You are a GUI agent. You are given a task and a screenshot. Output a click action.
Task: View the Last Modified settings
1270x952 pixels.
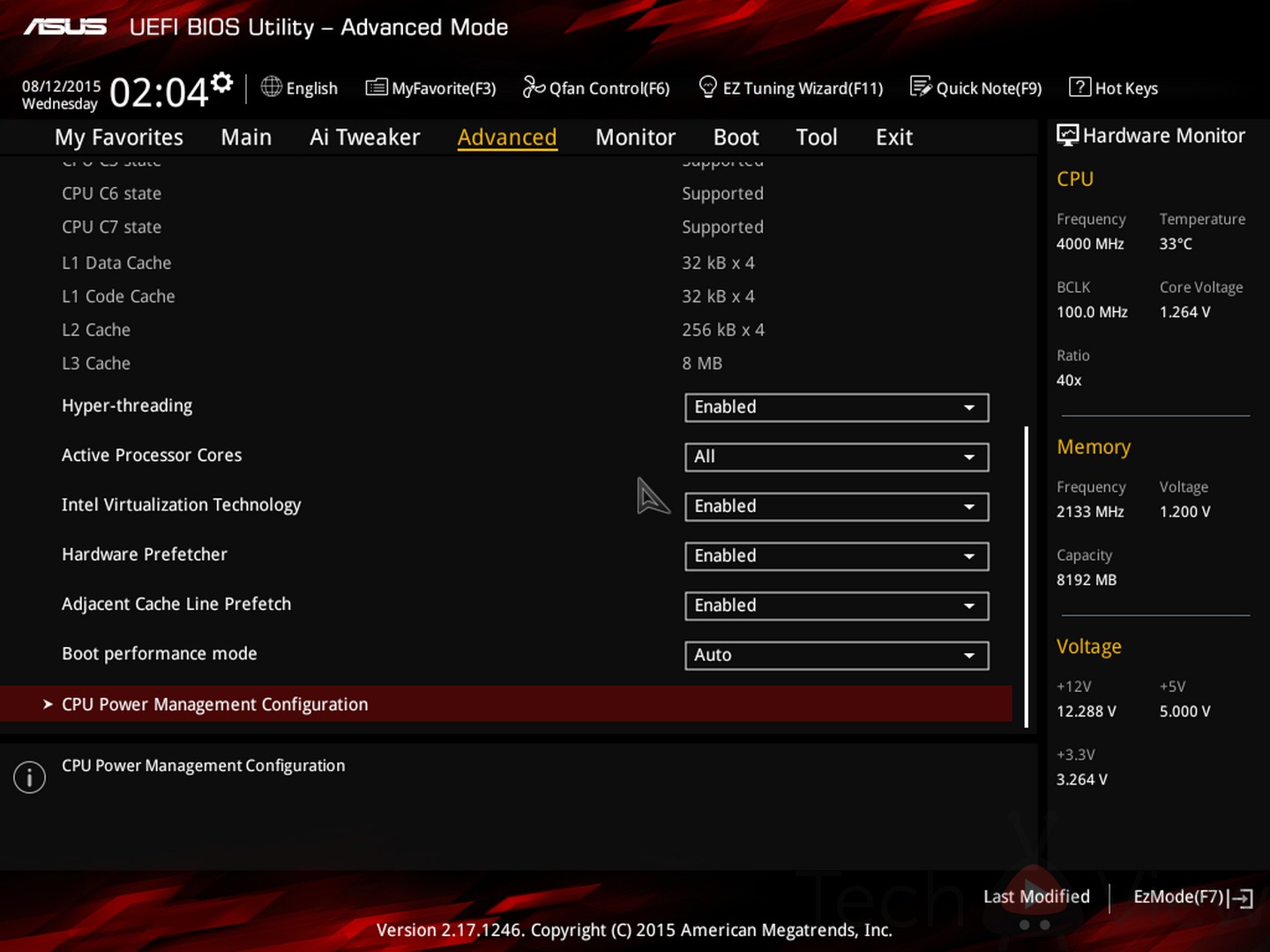tap(1036, 896)
